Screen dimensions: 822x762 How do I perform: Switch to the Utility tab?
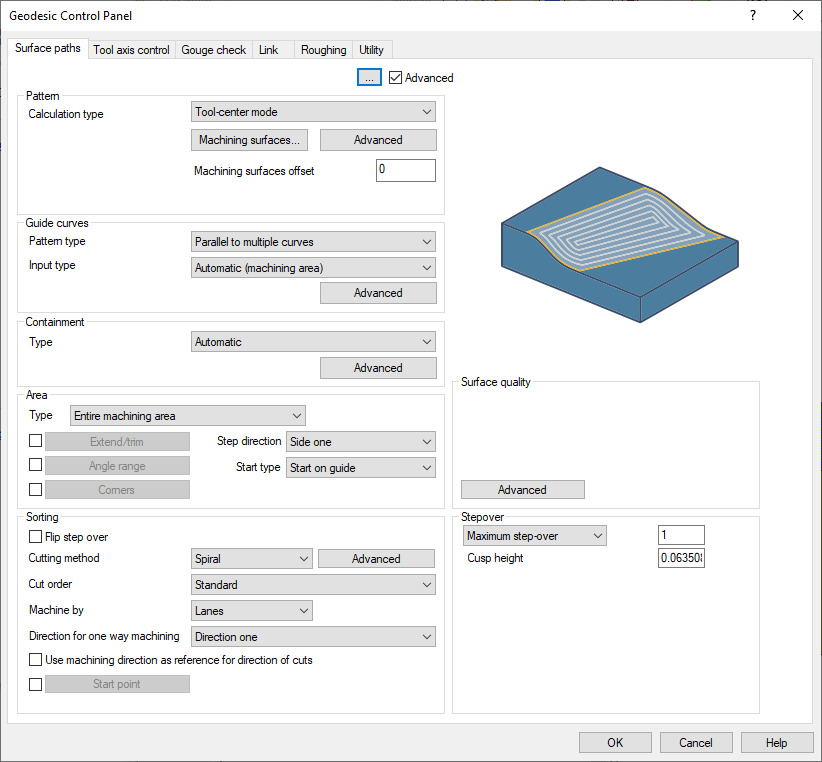(x=371, y=50)
